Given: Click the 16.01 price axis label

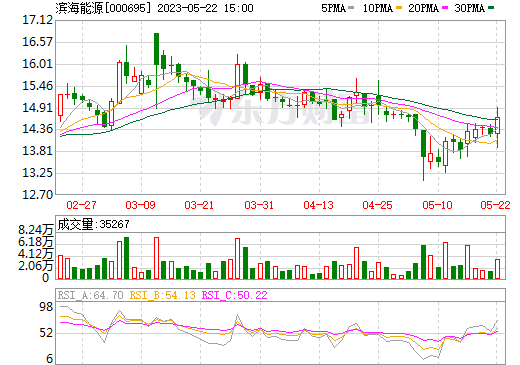Looking at the screenshot, I should 37,64.
